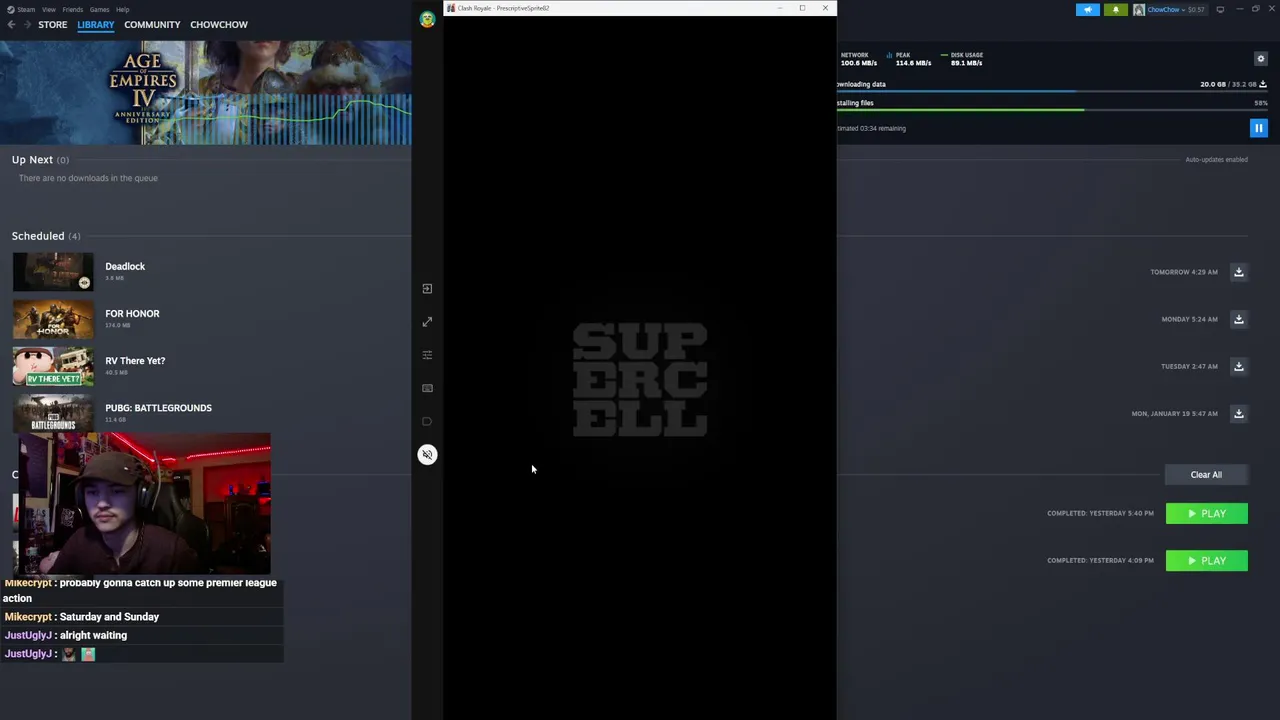Image resolution: width=1280 pixels, height=720 pixels.
Task: Click download icon next to 35.2 GB
Action: [1263, 85]
